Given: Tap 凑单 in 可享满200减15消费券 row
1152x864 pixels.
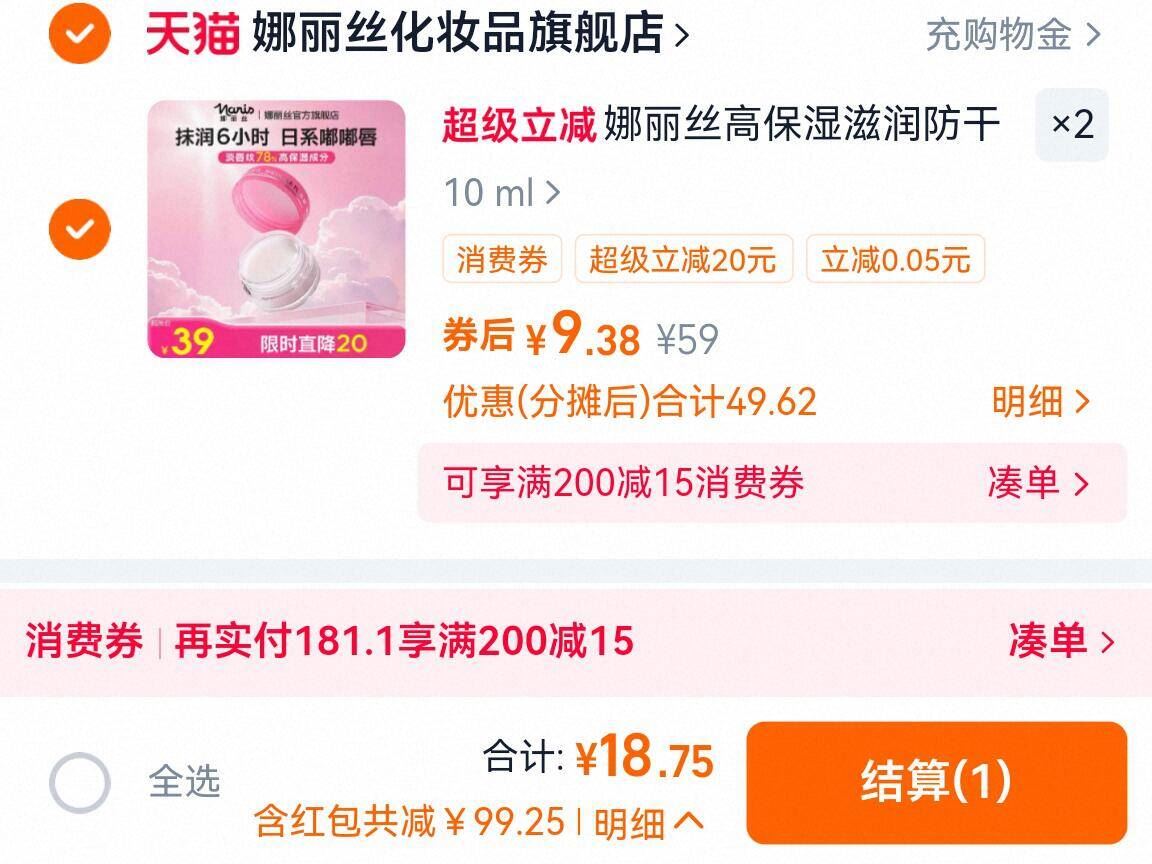Looking at the screenshot, I should [x=1037, y=483].
